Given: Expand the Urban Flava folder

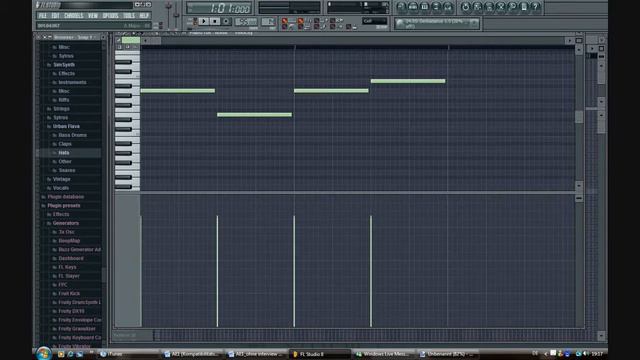Looking at the screenshot, I should (66, 126).
